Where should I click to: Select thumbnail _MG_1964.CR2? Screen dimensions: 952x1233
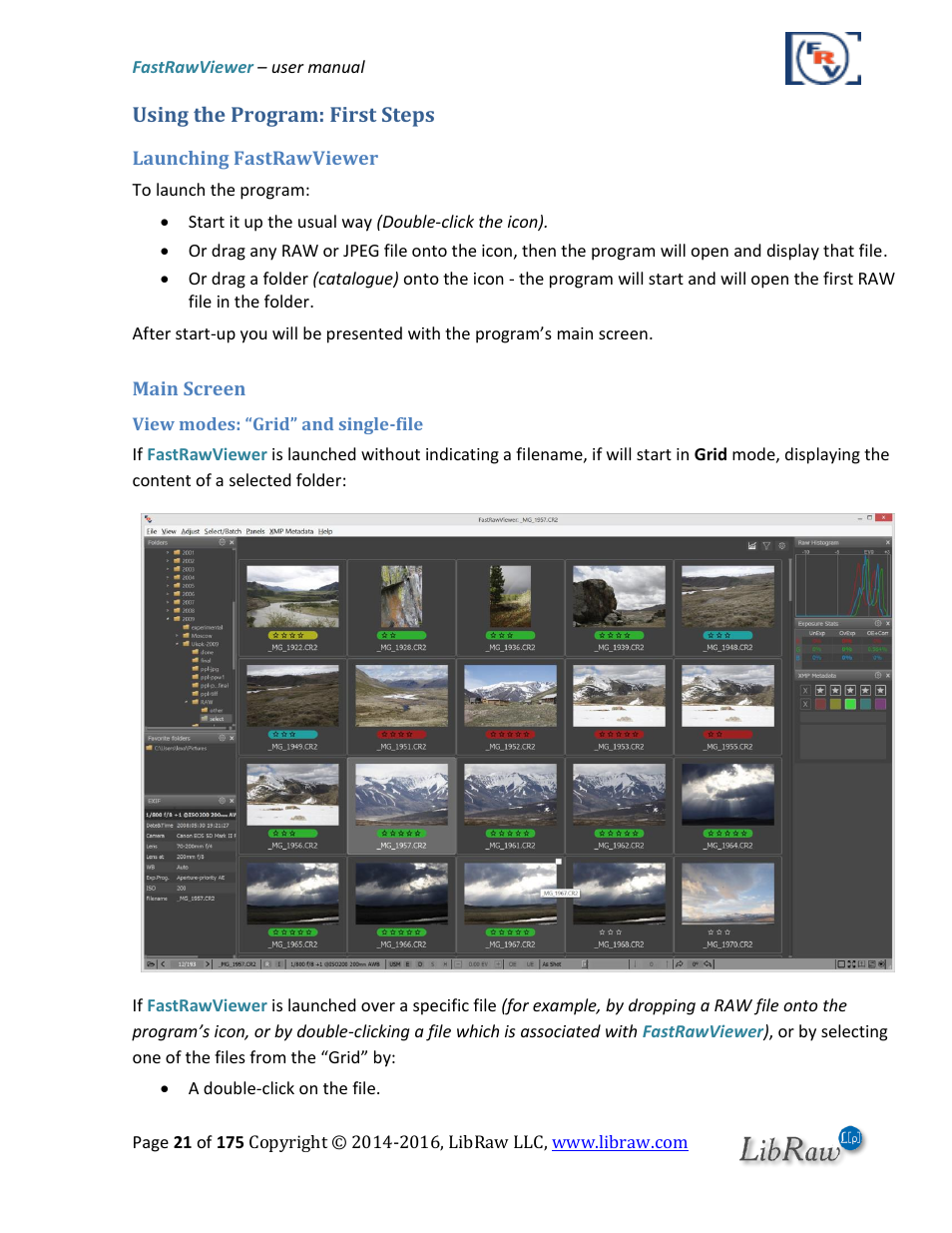(728, 805)
